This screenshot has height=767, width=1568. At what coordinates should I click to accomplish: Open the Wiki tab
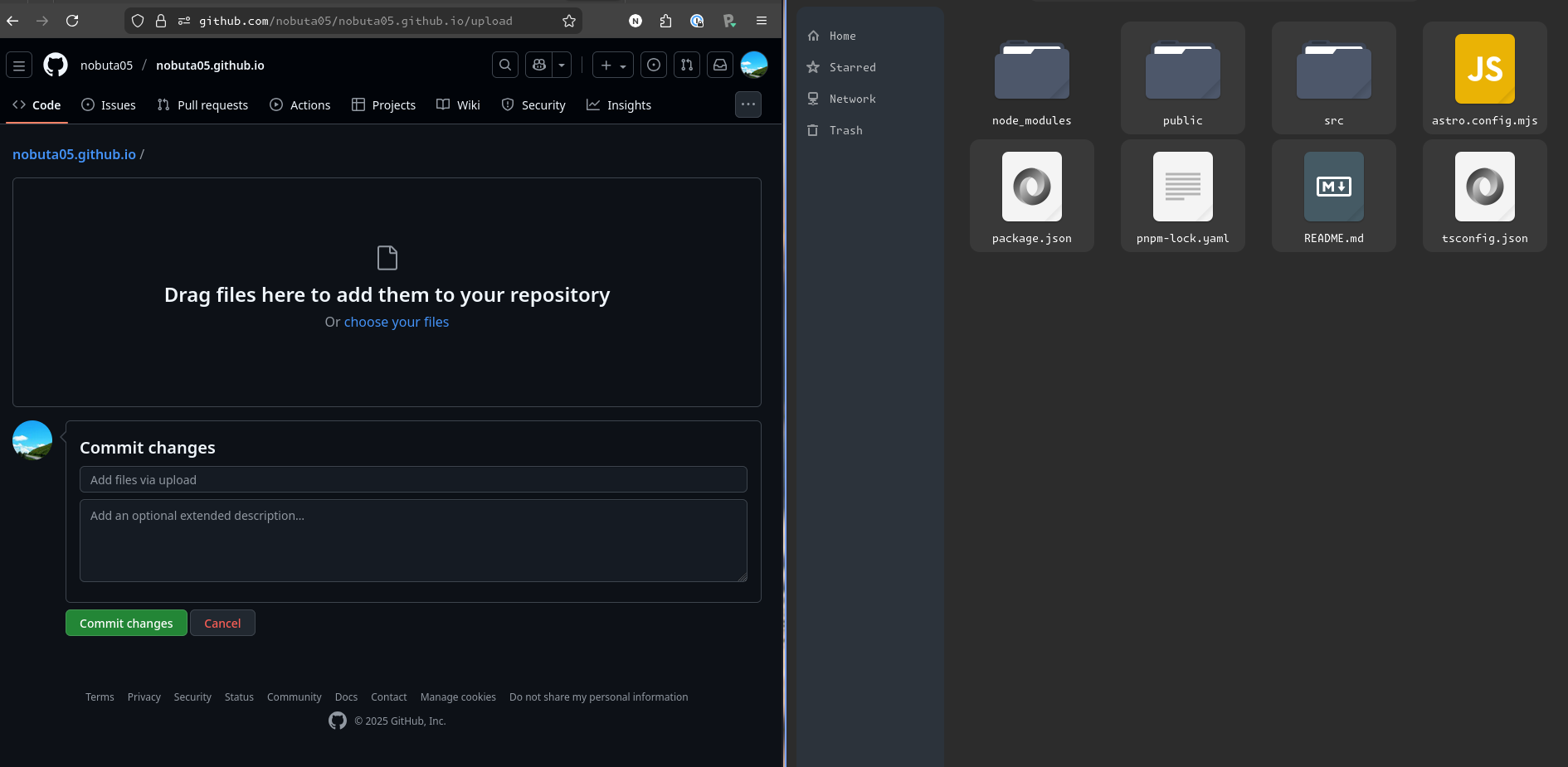coord(467,104)
